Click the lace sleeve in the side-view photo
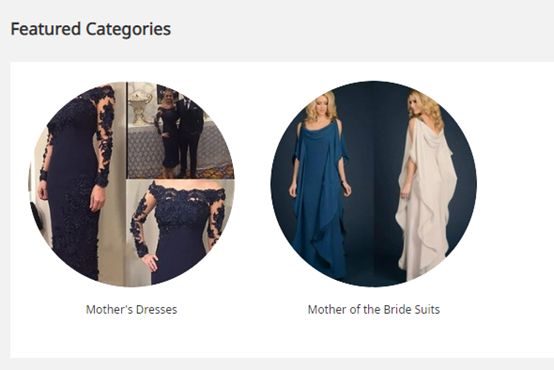 pyautogui.click(x=105, y=138)
